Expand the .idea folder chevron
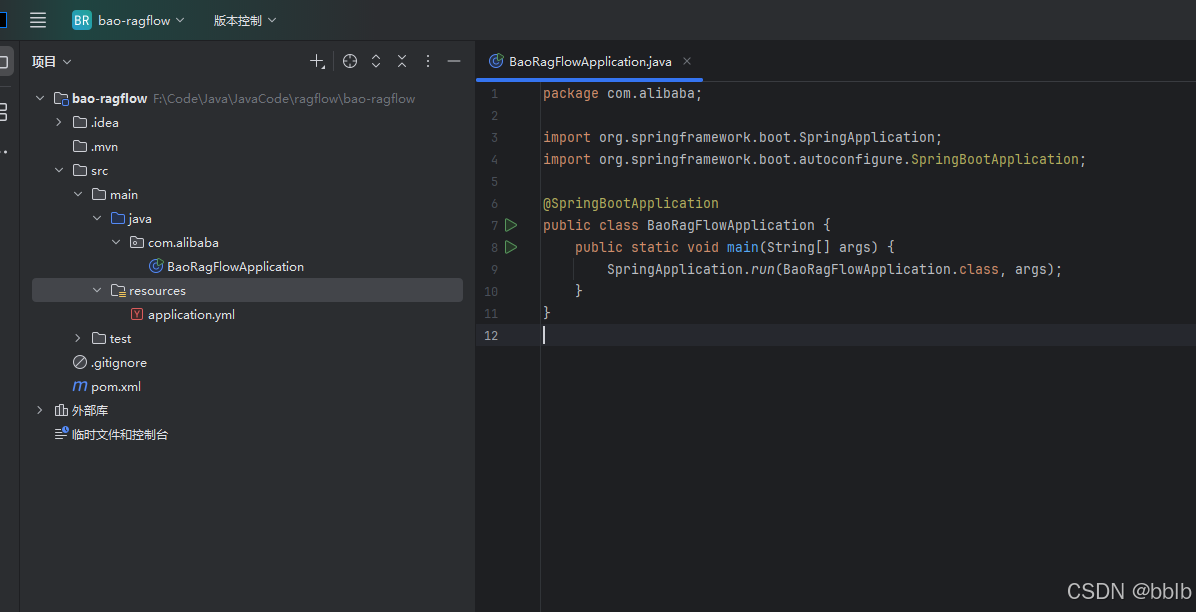Screen dimensions: 1196x612 click(x=59, y=122)
